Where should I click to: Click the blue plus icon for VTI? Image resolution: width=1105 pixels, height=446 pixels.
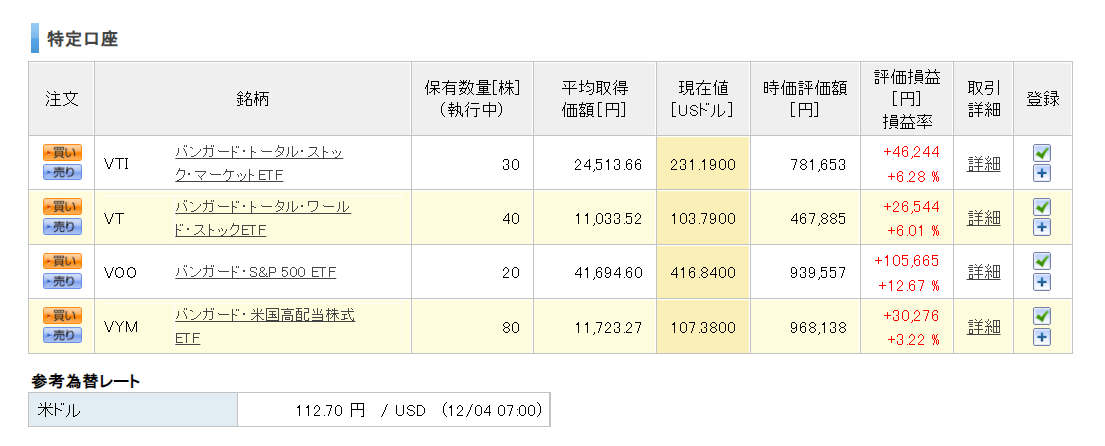point(1042,173)
